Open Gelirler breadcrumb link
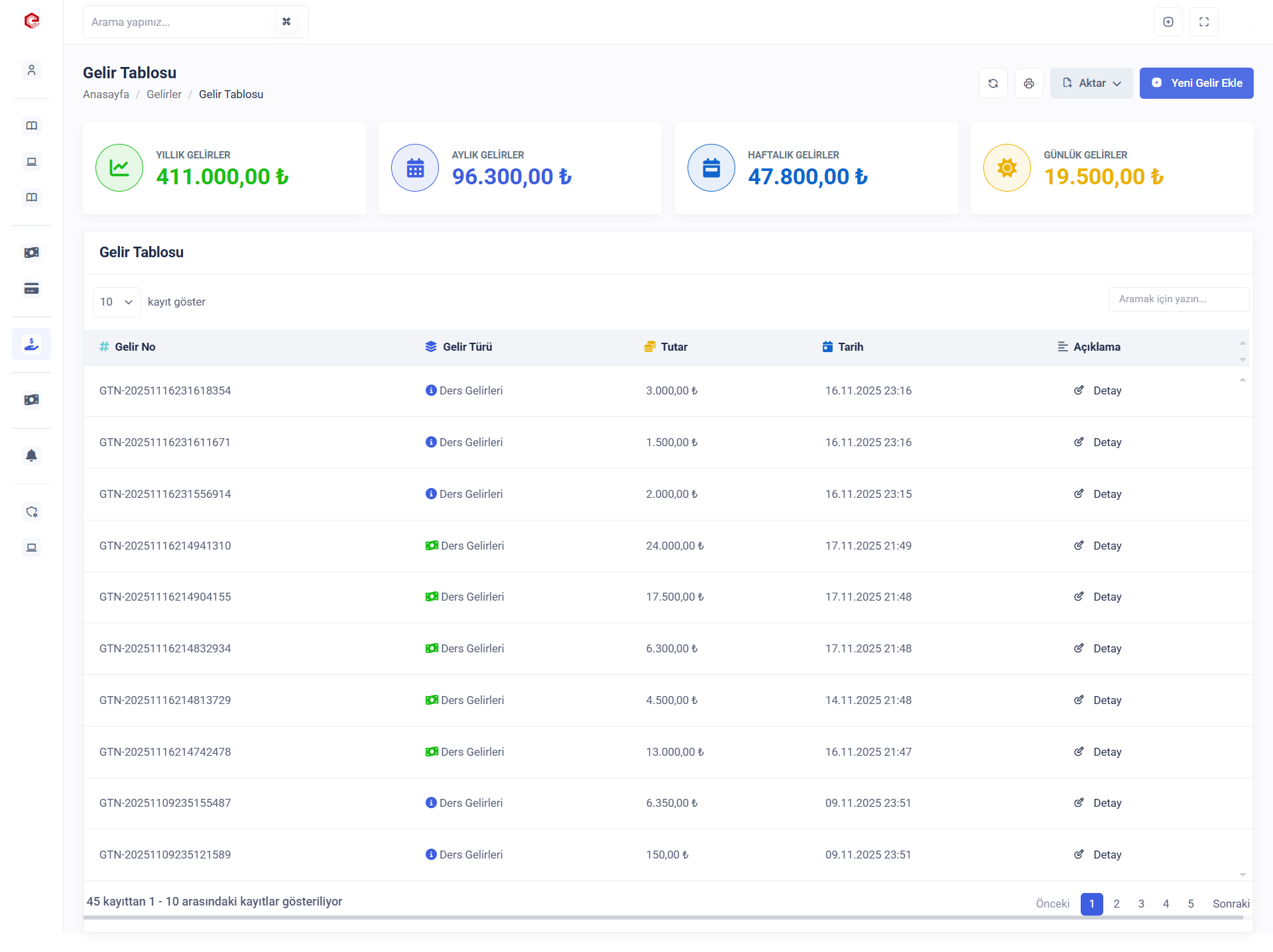 [164, 94]
